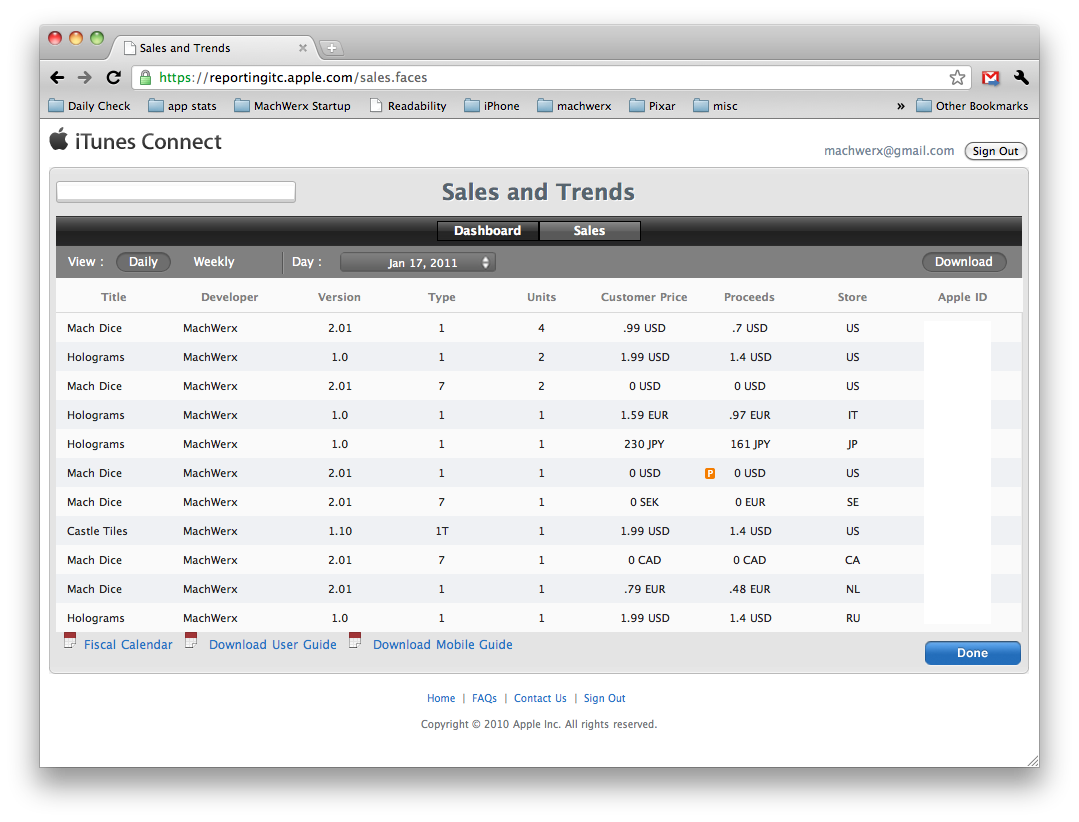Click the Sign Out footer link
The height and width of the screenshot is (822, 1079).
[x=605, y=698]
